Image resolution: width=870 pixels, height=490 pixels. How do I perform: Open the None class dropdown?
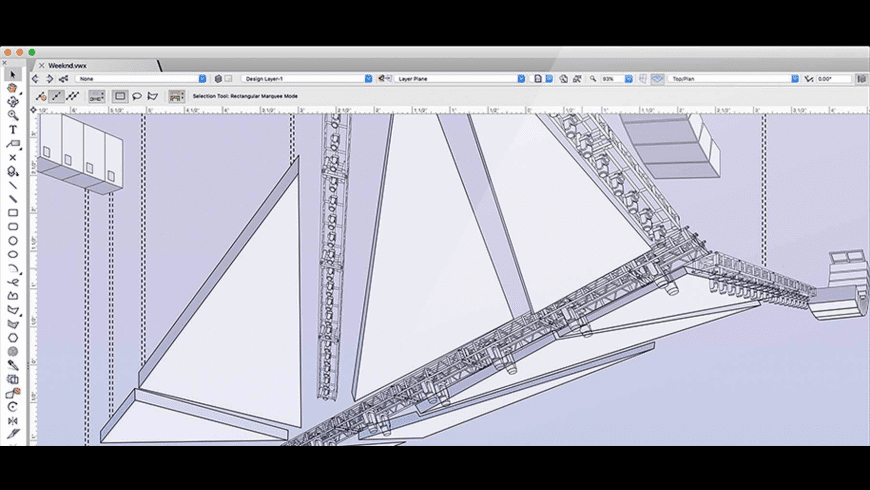[x=141, y=78]
